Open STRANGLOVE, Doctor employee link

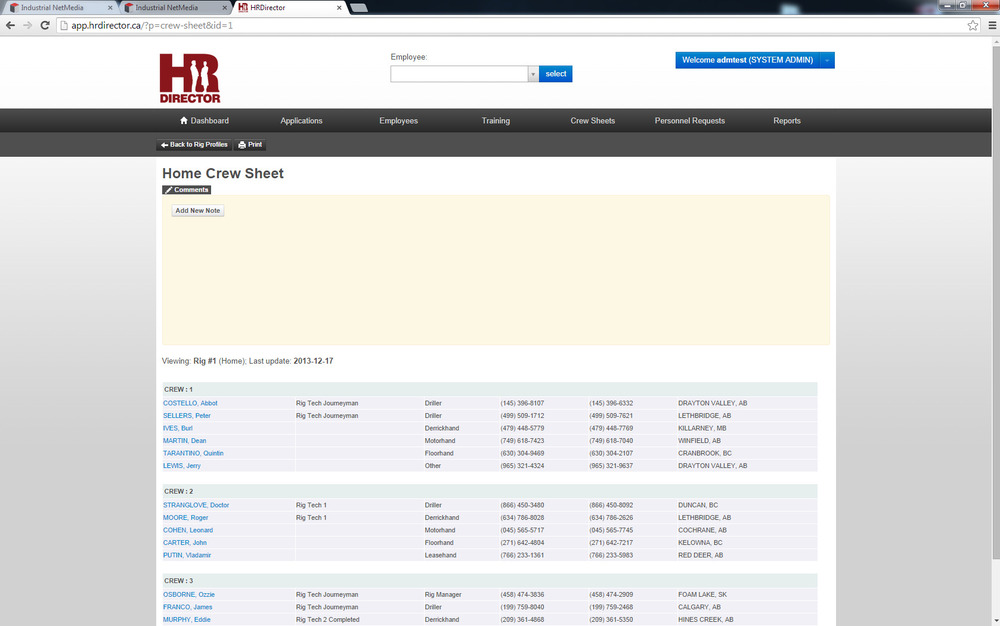coord(196,505)
